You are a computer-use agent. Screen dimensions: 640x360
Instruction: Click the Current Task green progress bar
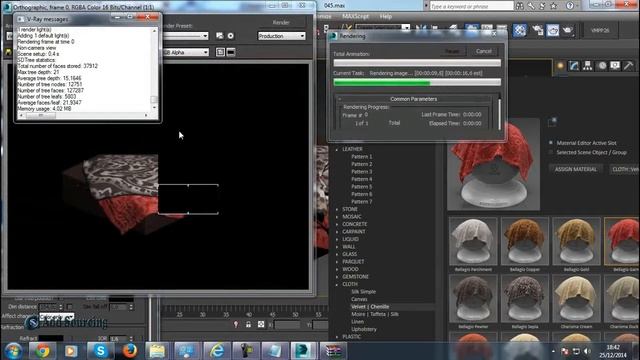(417, 82)
